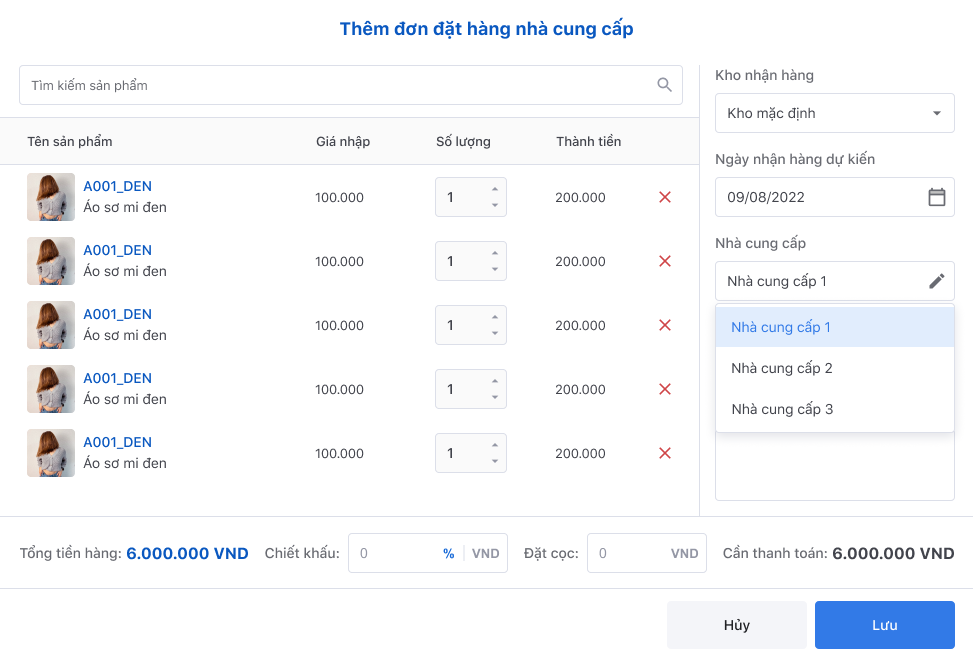Switch discount unit to percent
Image resolution: width=973 pixels, height=668 pixels.
[x=448, y=554]
